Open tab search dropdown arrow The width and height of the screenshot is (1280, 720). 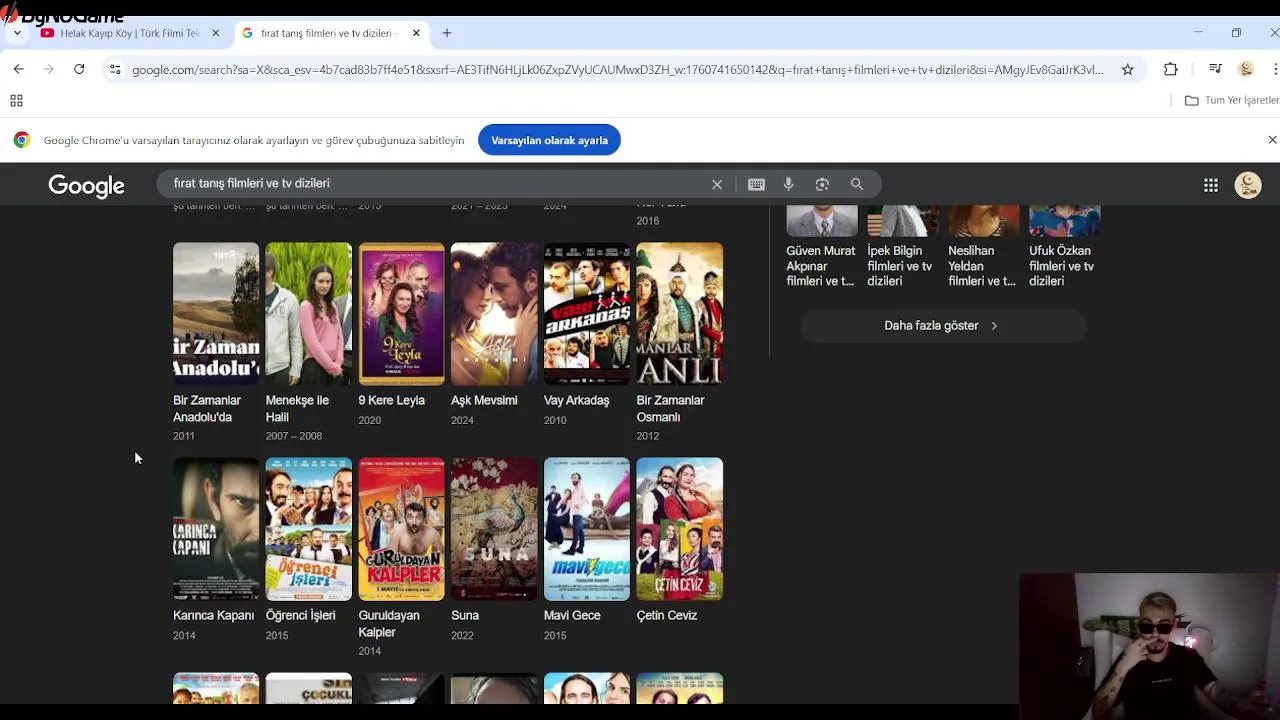pos(17,33)
